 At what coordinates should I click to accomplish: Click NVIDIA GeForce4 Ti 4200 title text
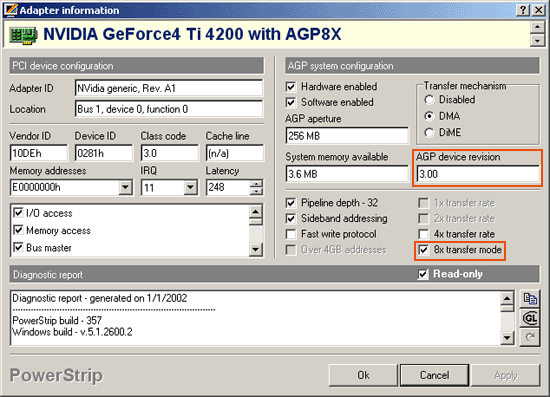click(192, 34)
